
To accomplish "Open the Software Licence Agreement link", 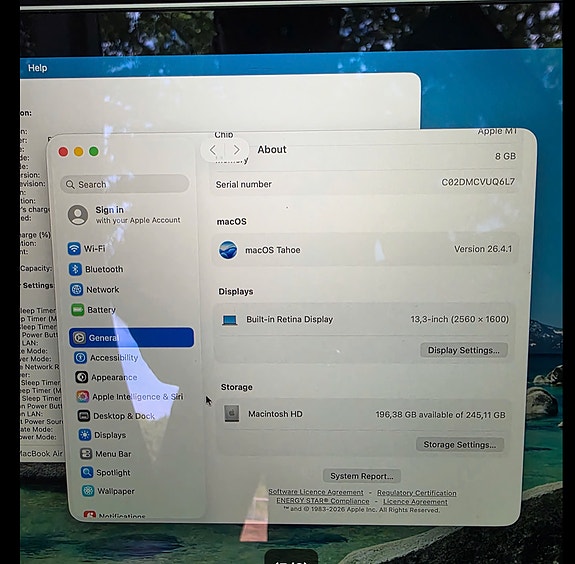I will [316, 492].
